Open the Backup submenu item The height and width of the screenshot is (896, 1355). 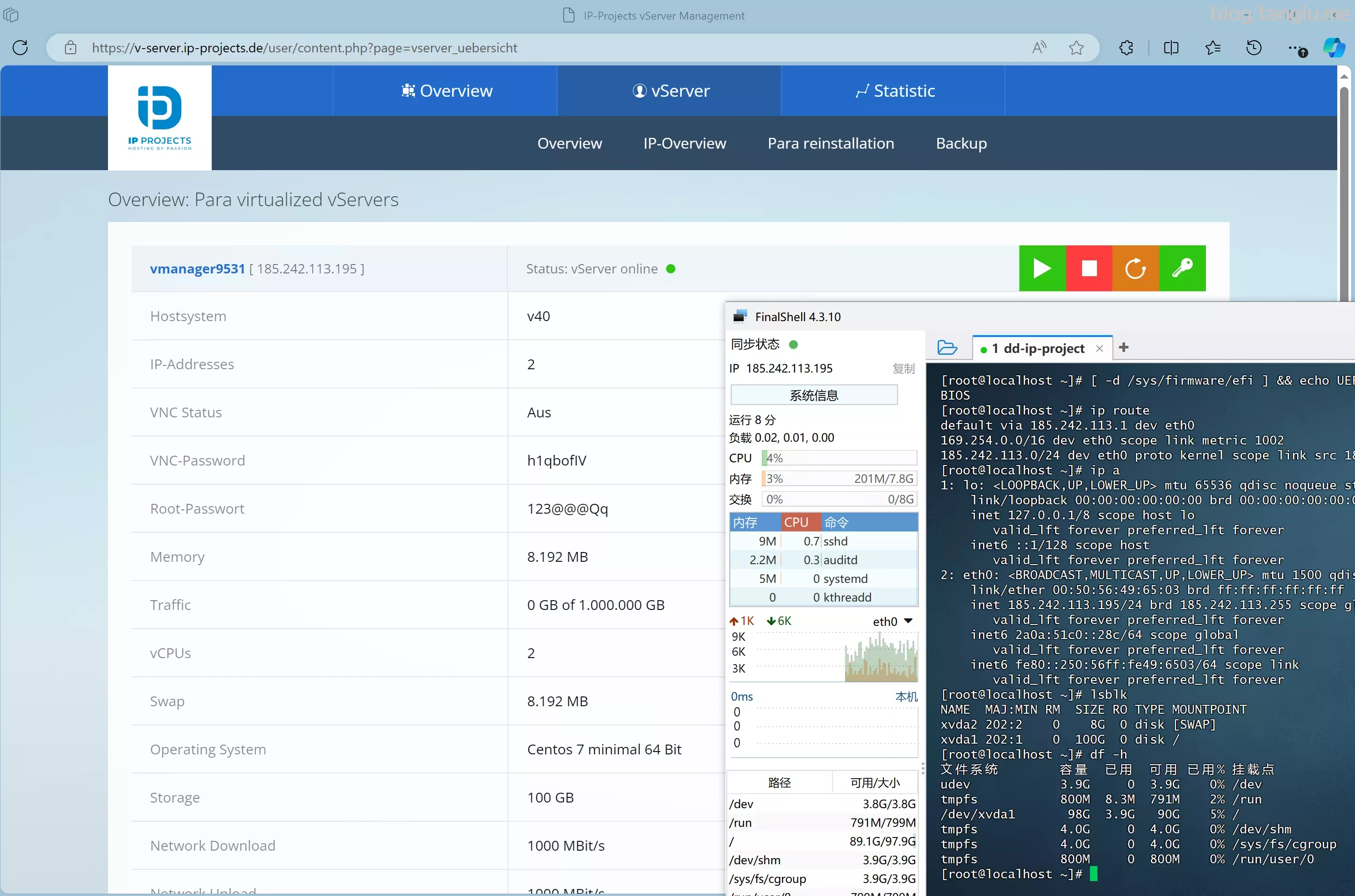[x=961, y=143]
